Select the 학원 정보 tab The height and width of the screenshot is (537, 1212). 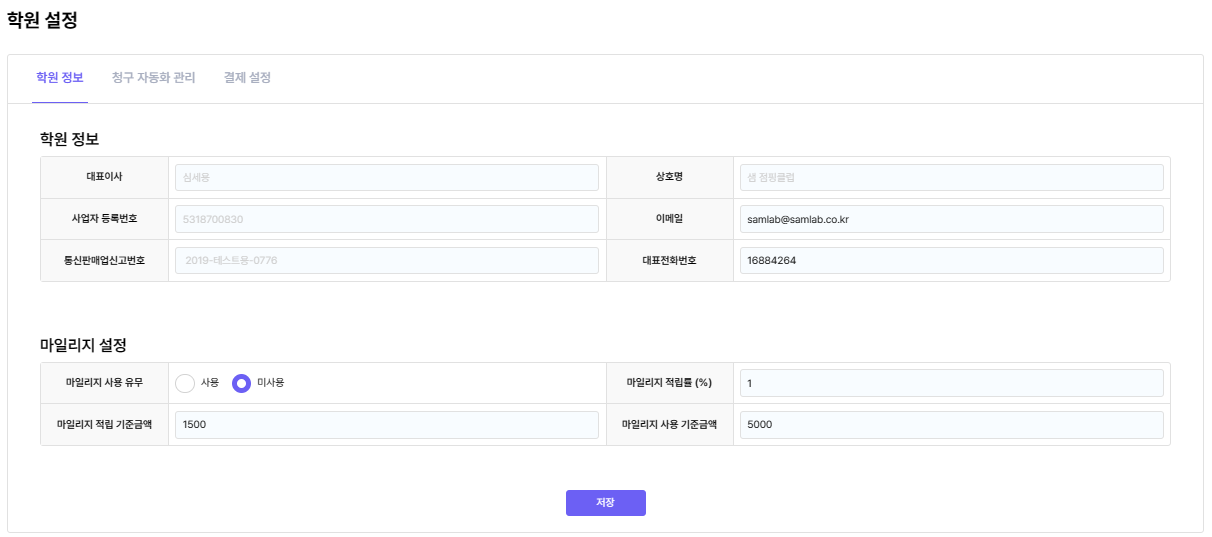pyautogui.click(x=60, y=78)
